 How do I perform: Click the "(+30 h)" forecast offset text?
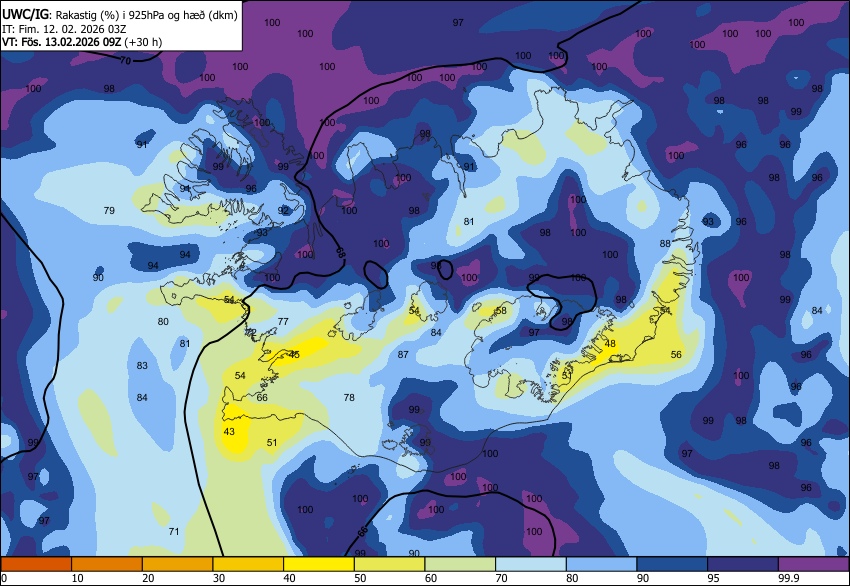[x=143, y=42]
